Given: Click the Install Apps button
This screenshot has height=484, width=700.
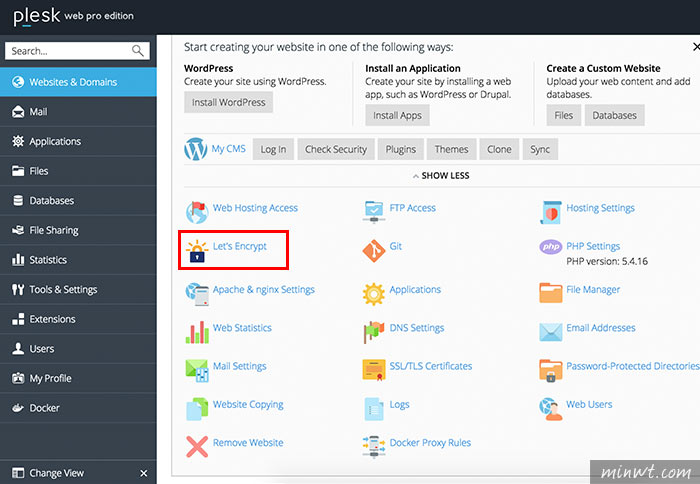Looking at the screenshot, I should point(397,115).
